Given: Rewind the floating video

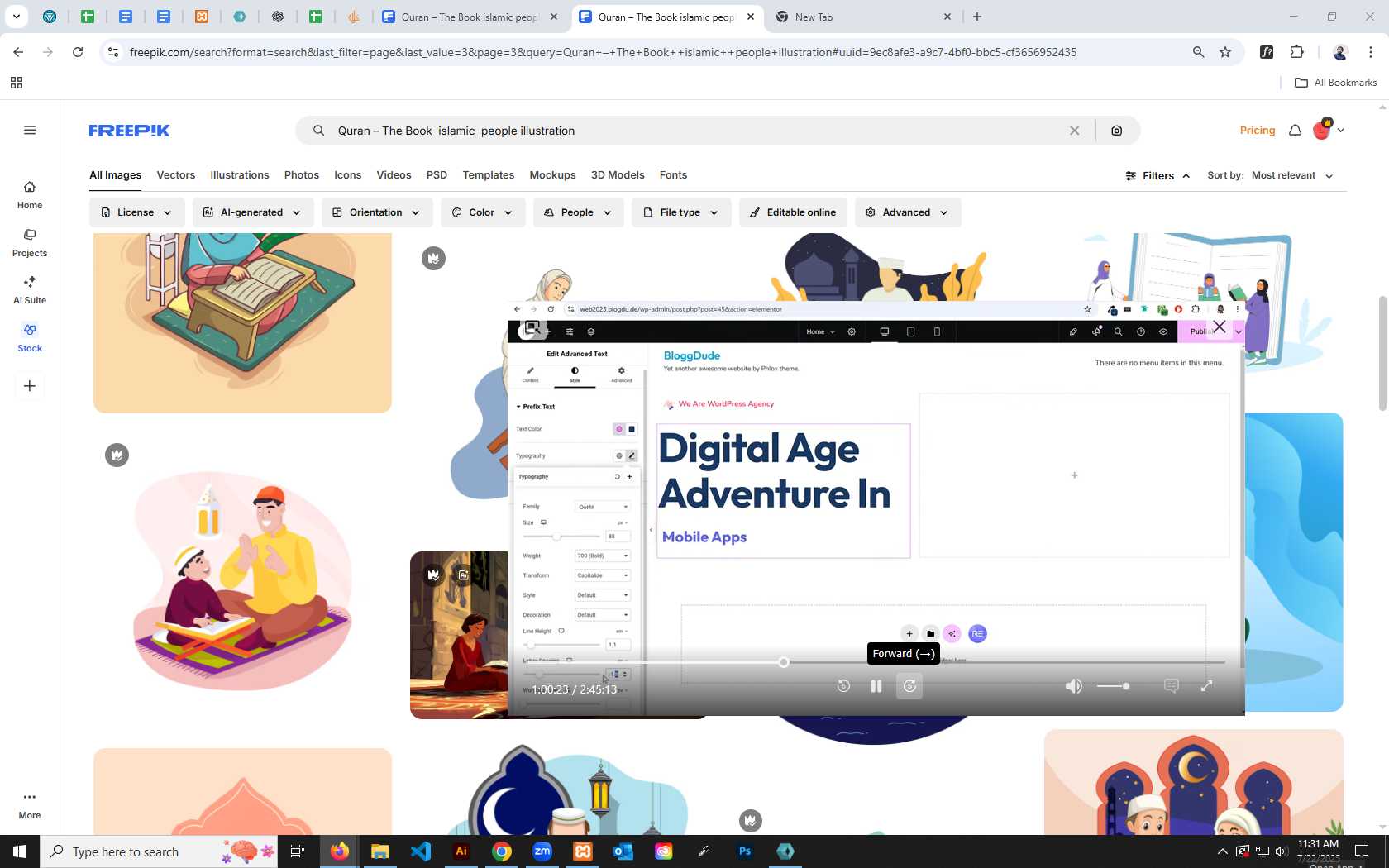Looking at the screenshot, I should pos(843,686).
